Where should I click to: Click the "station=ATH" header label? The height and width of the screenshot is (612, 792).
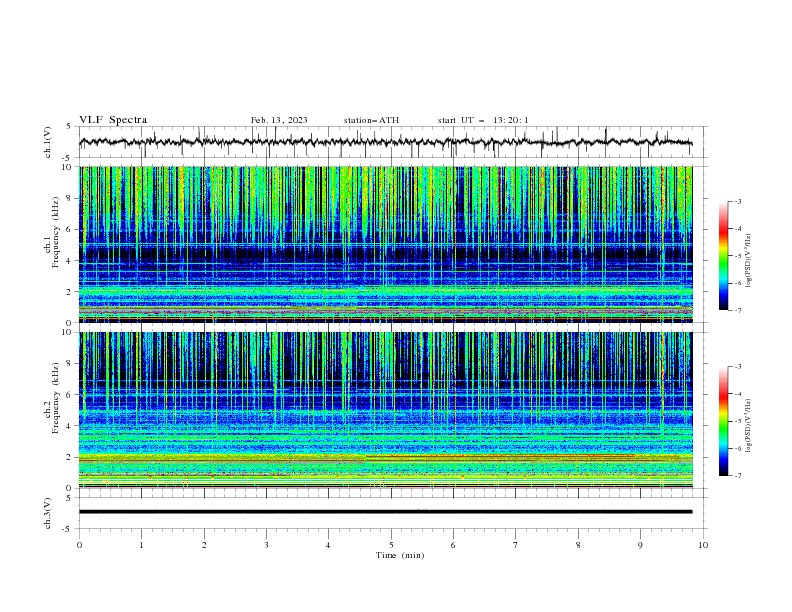point(371,120)
